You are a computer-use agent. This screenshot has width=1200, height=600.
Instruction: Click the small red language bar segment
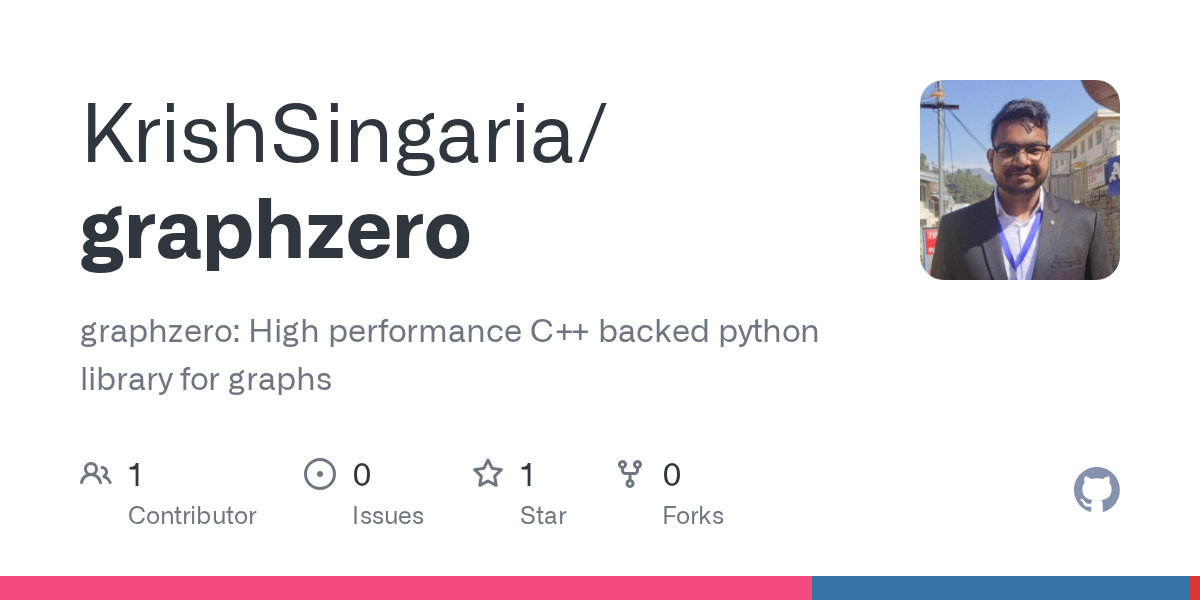[x=1194, y=588]
